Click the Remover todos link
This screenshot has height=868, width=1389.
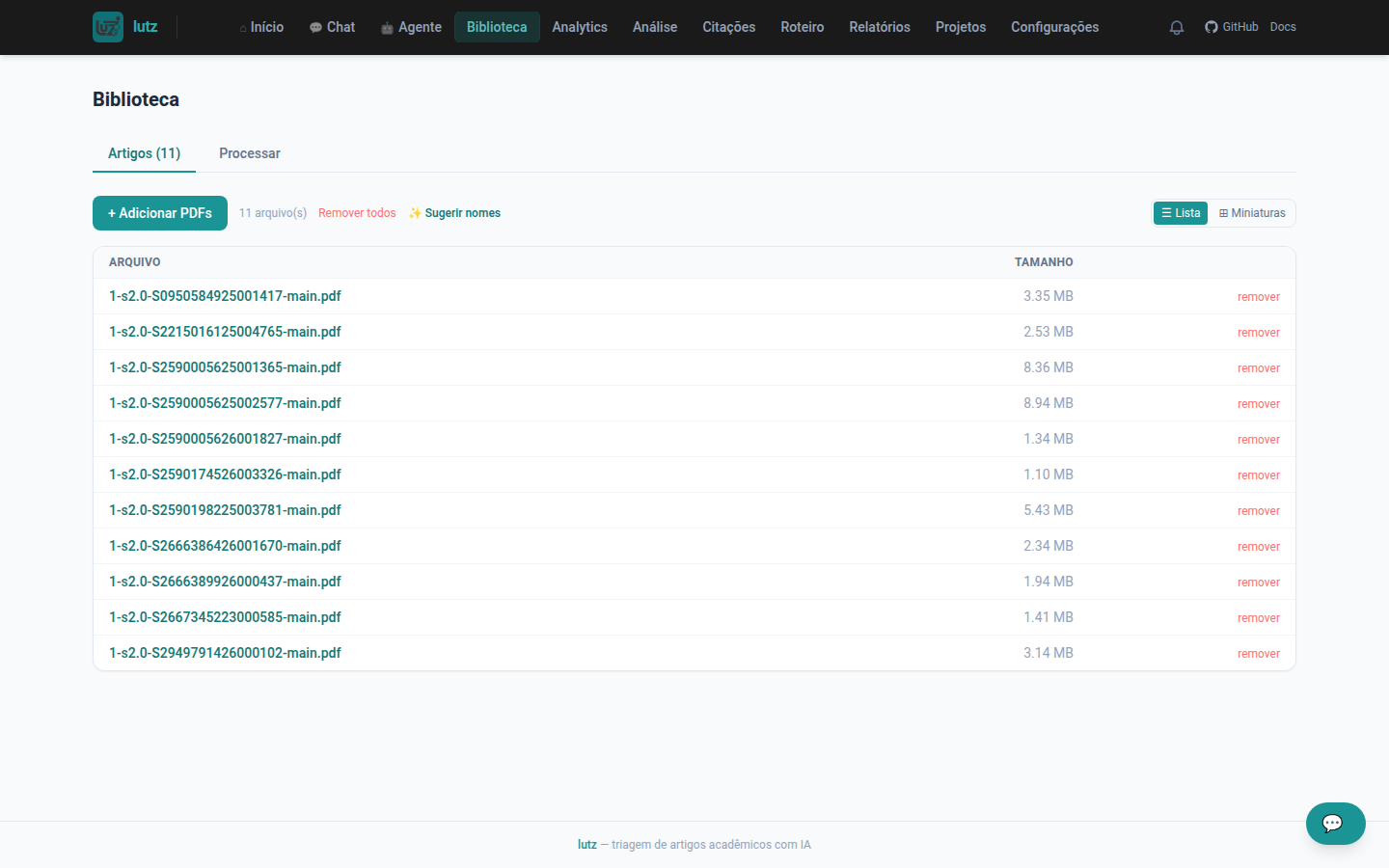357,213
